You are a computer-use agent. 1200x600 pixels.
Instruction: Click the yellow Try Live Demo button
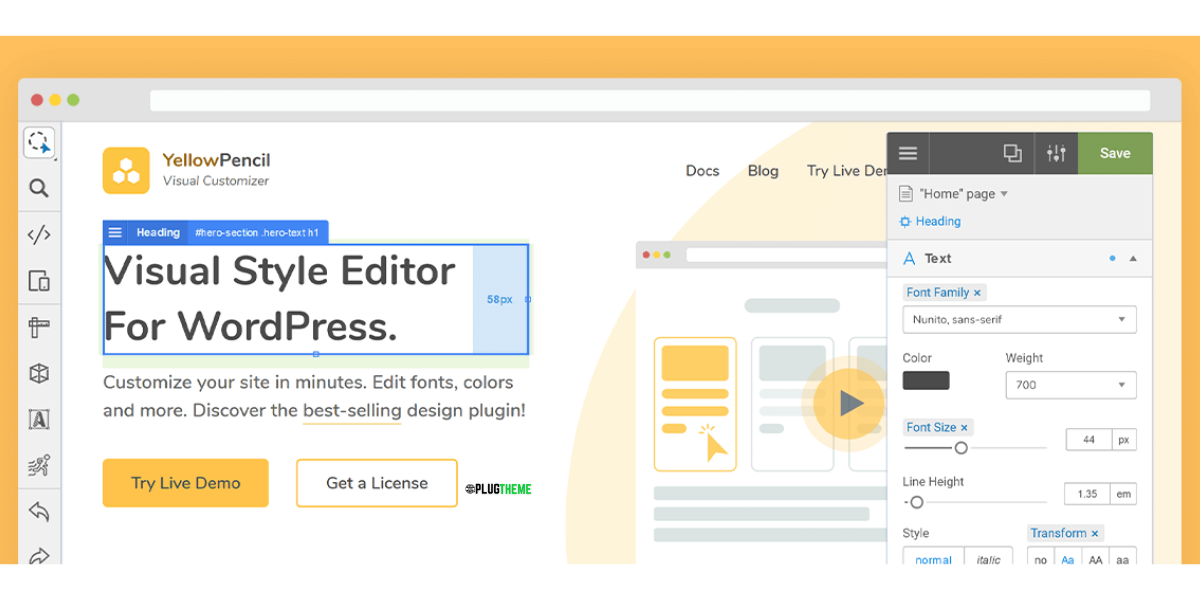(x=186, y=483)
